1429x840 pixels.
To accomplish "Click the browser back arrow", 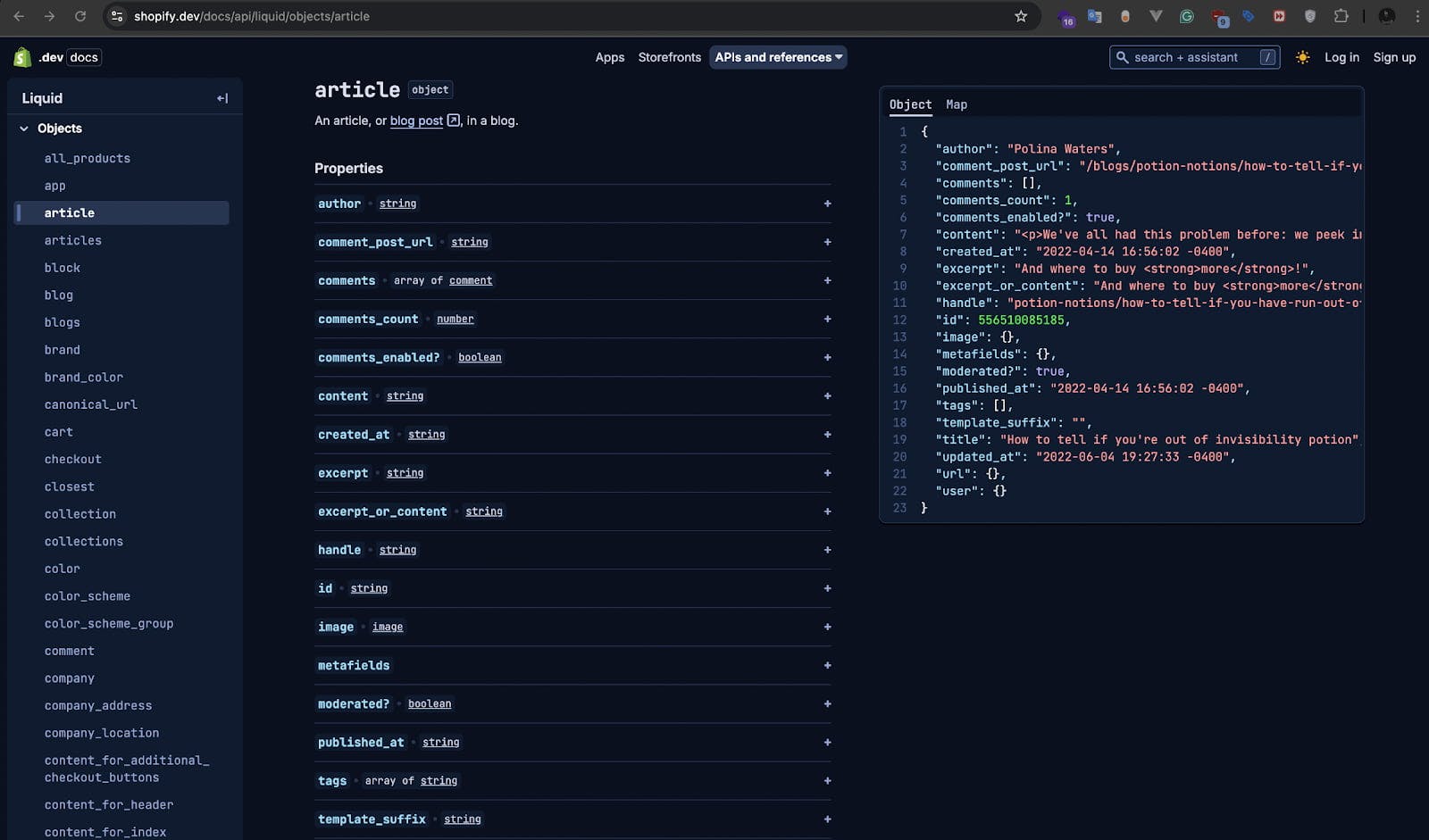I will point(19,16).
